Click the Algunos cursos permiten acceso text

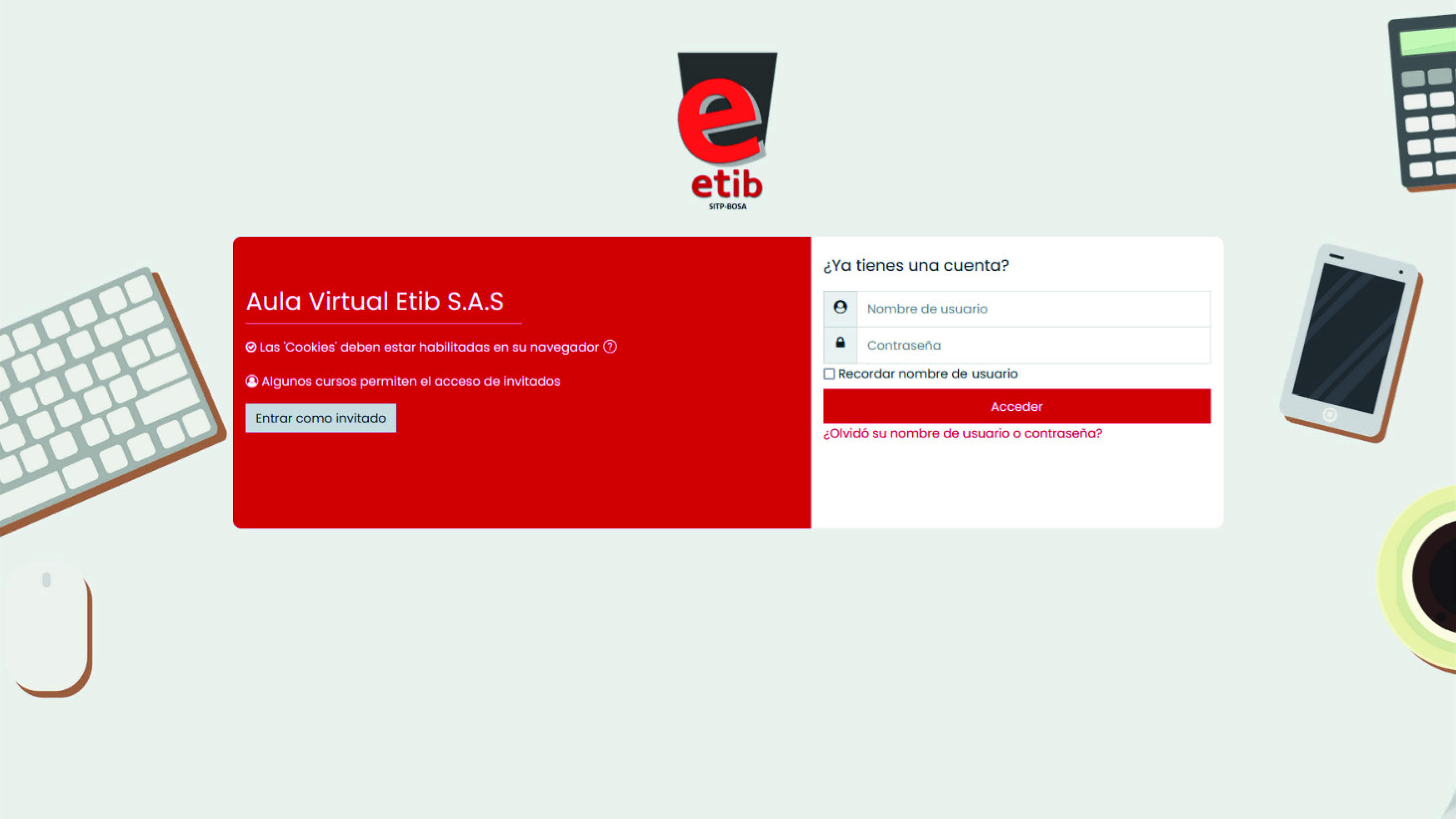pos(411,381)
